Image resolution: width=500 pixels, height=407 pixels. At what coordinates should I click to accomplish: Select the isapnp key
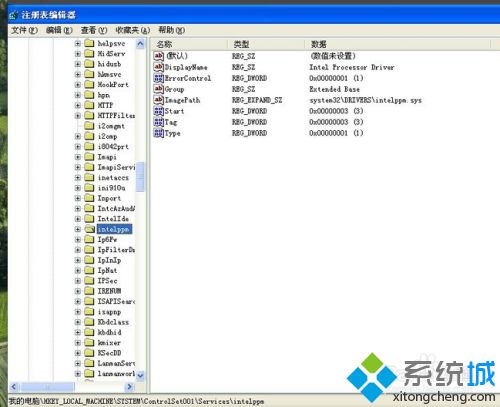tap(109, 312)
